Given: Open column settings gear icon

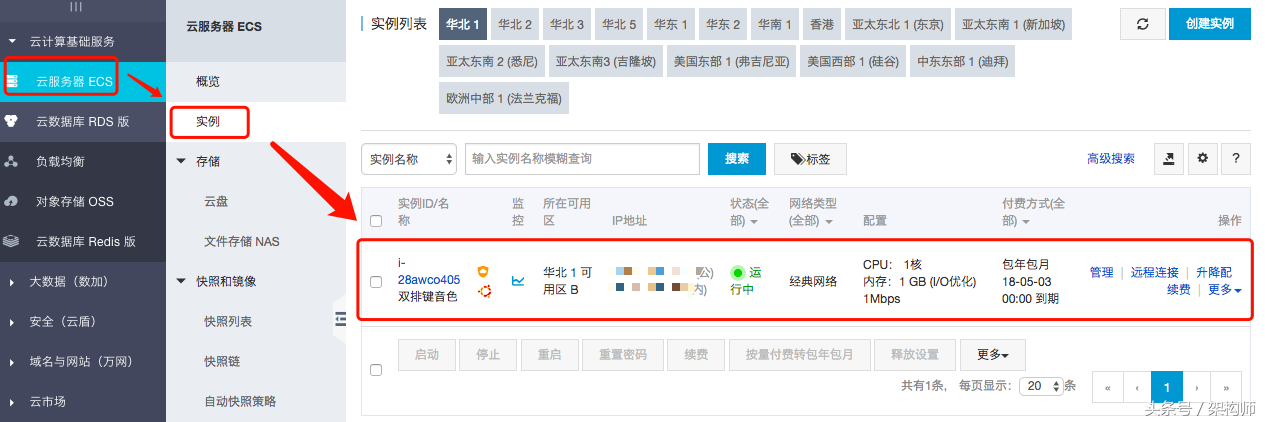Looking at the screenshot, I should [x=1203, y=158].
